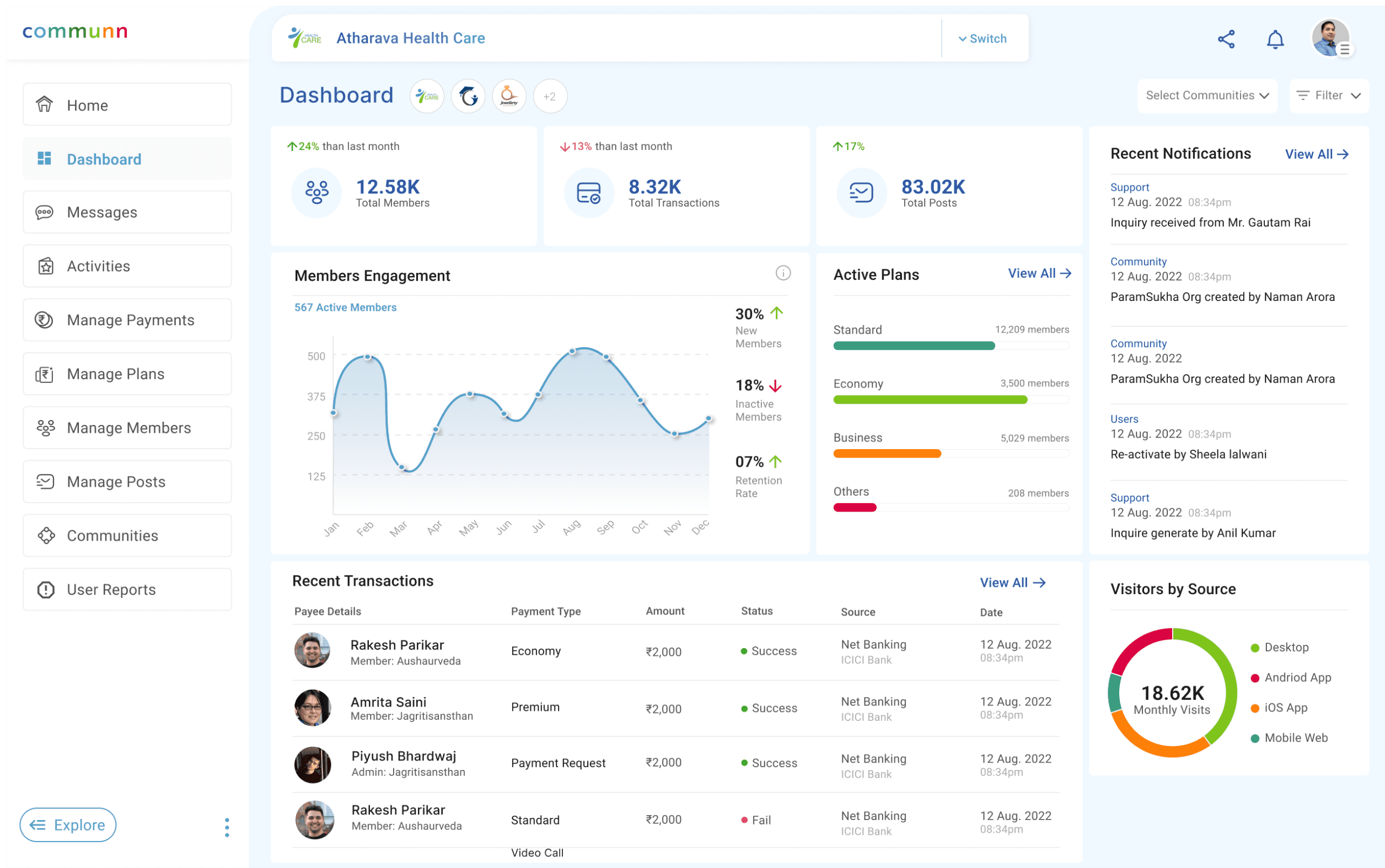This screenshot has height=868, width=1385.
Task: Click the Total Posts message icon
Action: tap(861, 193)
